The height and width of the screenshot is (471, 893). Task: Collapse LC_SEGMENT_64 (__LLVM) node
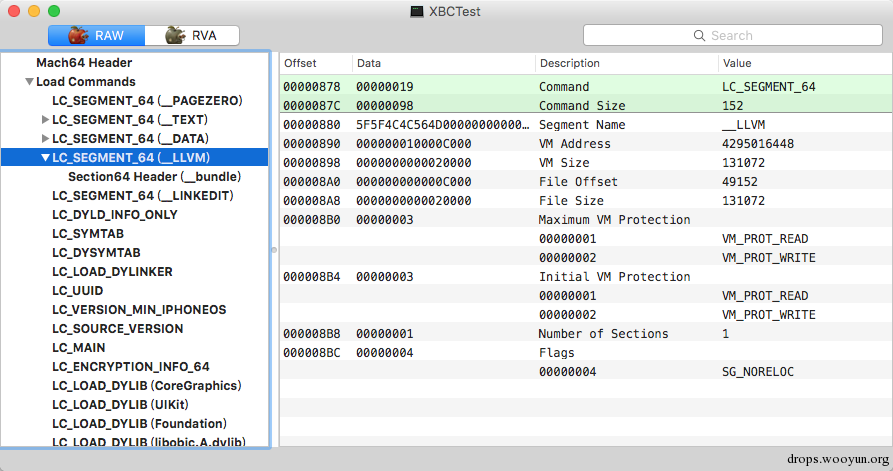pyautogui.click(x=46, y=158)
